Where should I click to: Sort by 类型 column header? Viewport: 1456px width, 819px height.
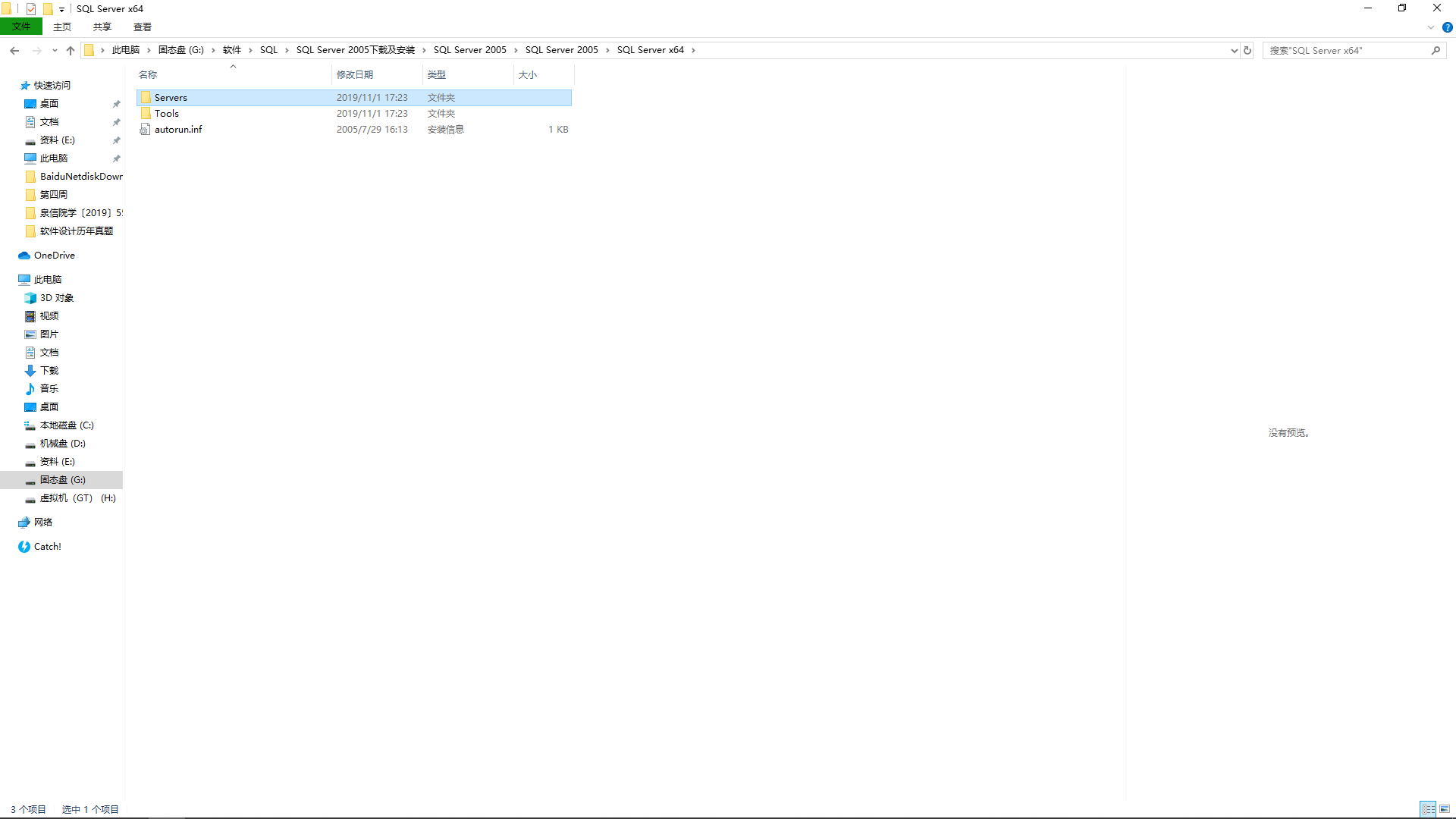coord(469,74)
